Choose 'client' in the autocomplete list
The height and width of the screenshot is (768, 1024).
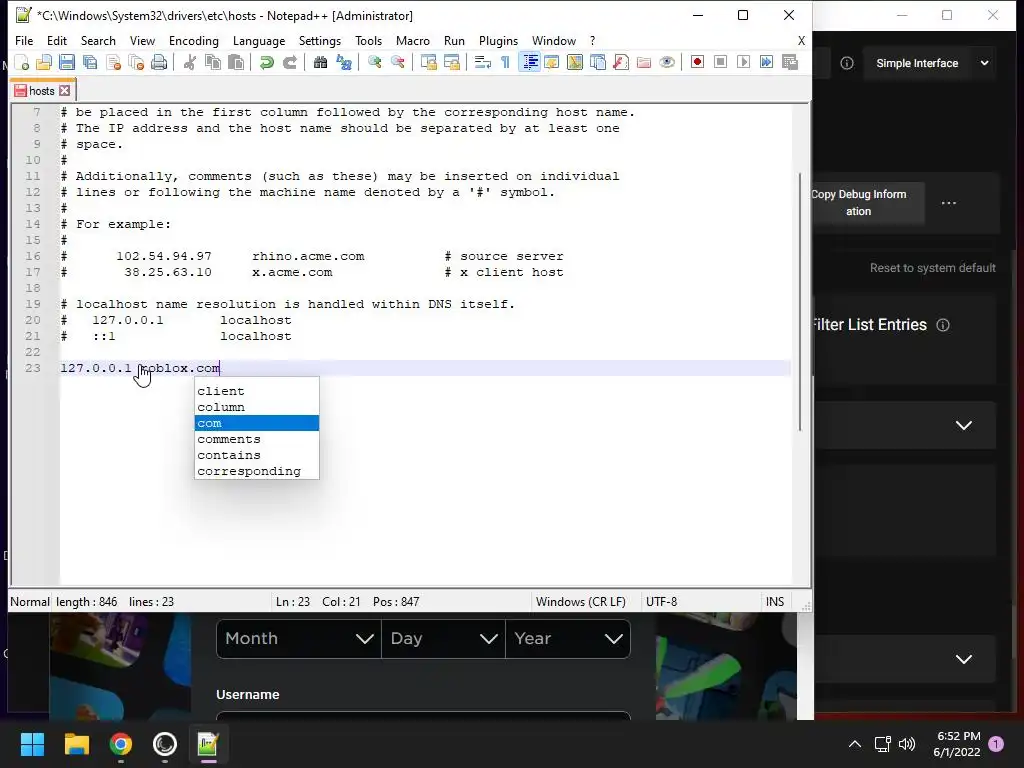point(257,391)
